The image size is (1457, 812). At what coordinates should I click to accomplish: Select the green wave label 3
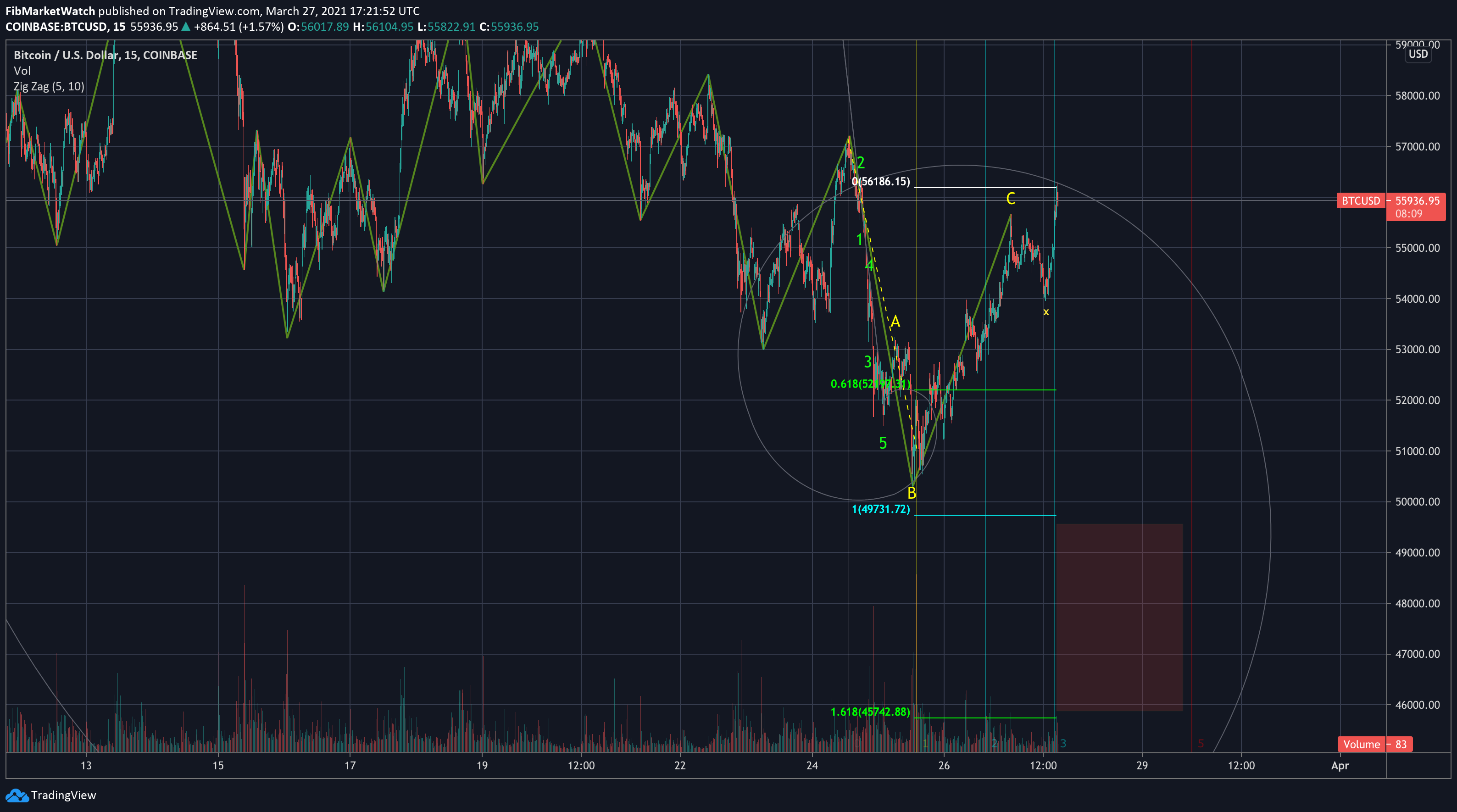[x=868, y=362]
